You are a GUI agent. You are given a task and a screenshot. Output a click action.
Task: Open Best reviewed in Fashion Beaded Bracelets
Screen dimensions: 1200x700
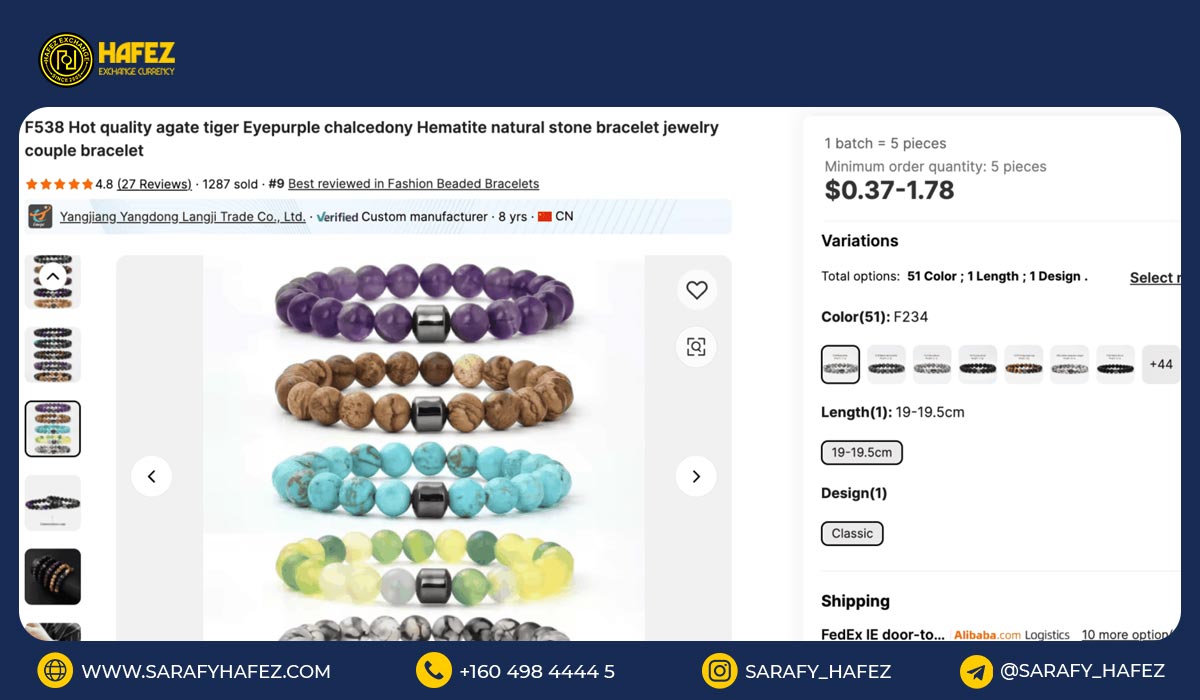click(413, 184)
